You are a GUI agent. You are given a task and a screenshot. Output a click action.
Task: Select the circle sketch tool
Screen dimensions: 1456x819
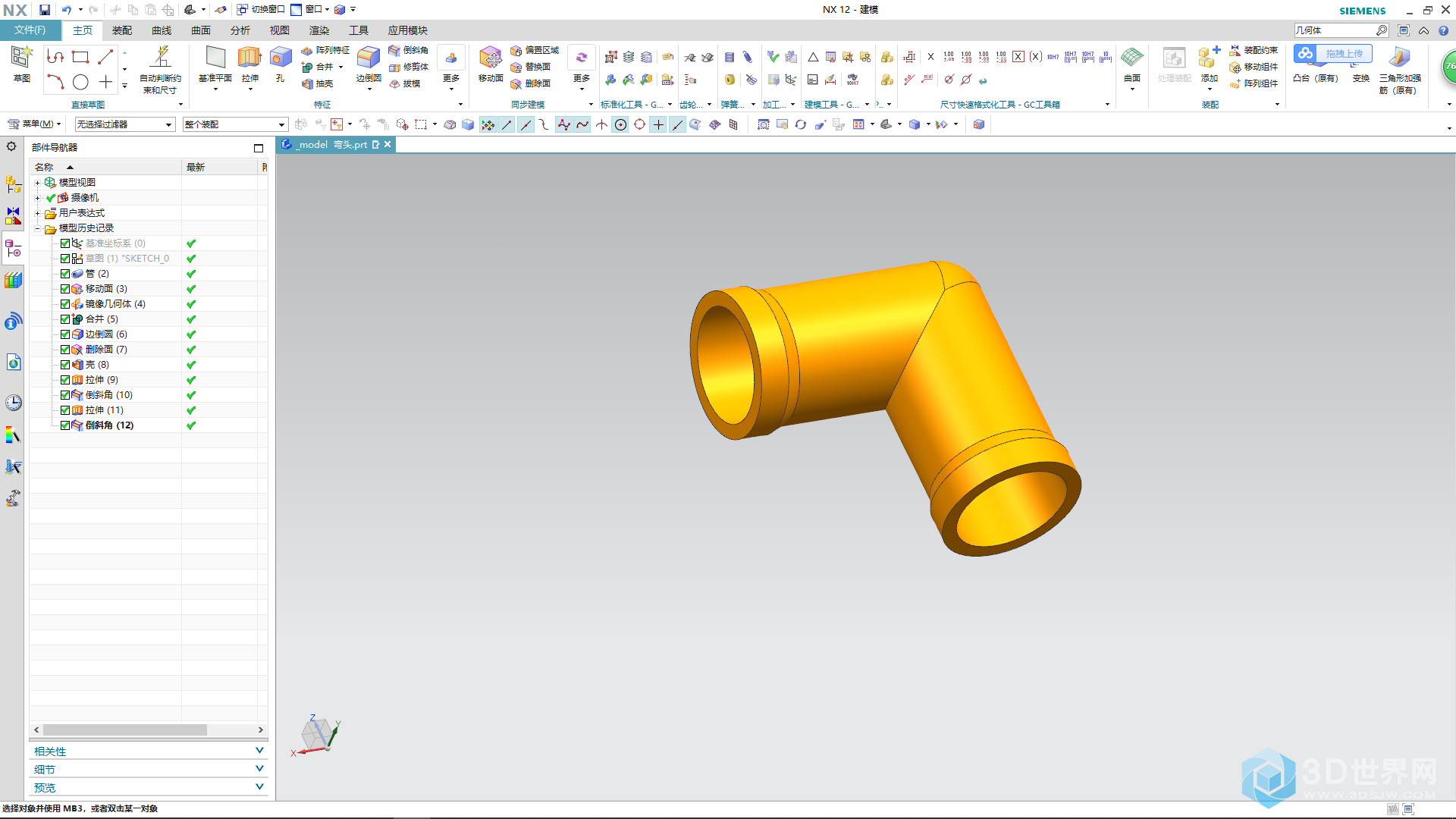tap(80, 82)
